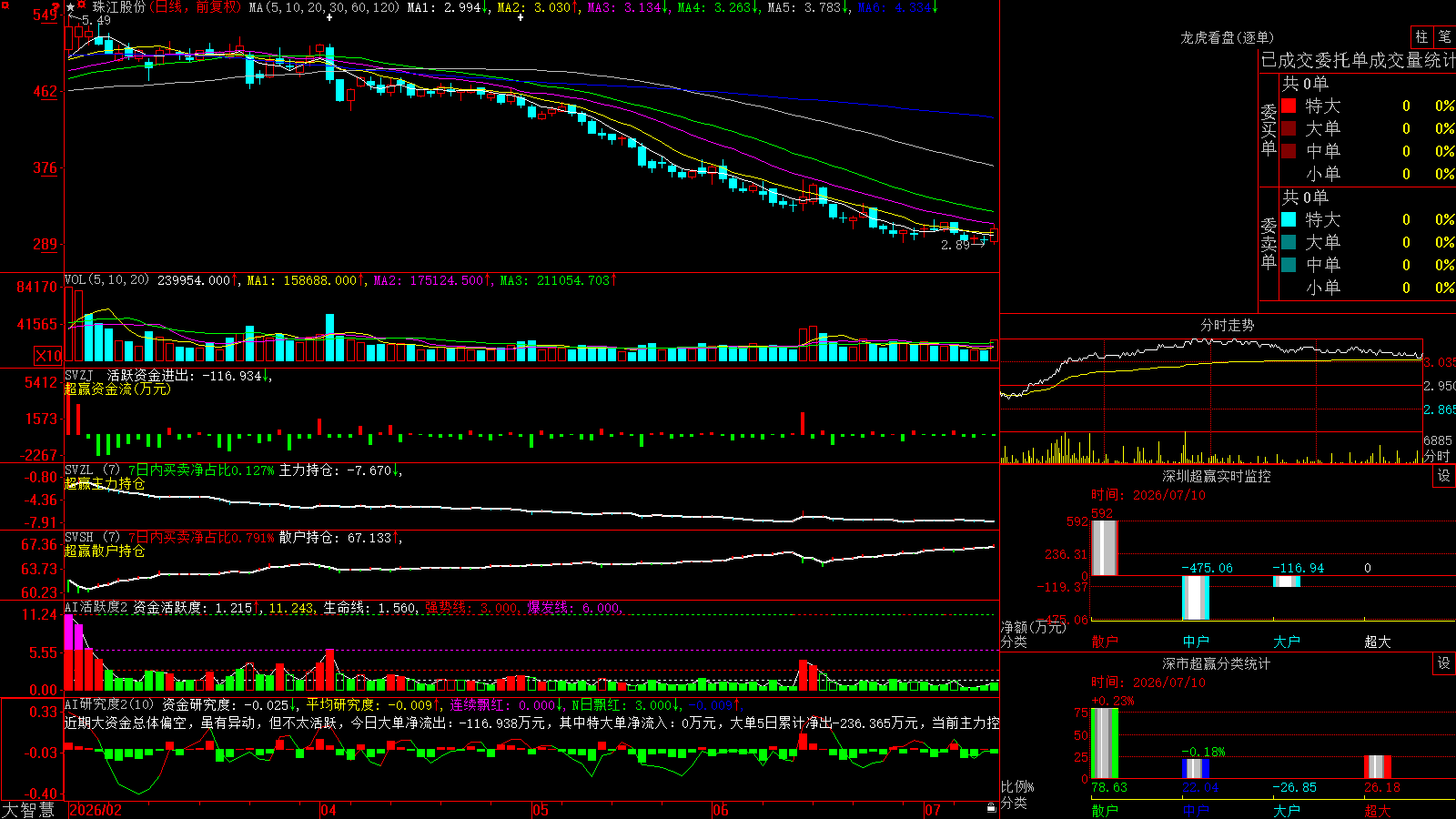Click the 已成交委托单成交量统计 header
1456x819 pixels.
coord(1358,60)
